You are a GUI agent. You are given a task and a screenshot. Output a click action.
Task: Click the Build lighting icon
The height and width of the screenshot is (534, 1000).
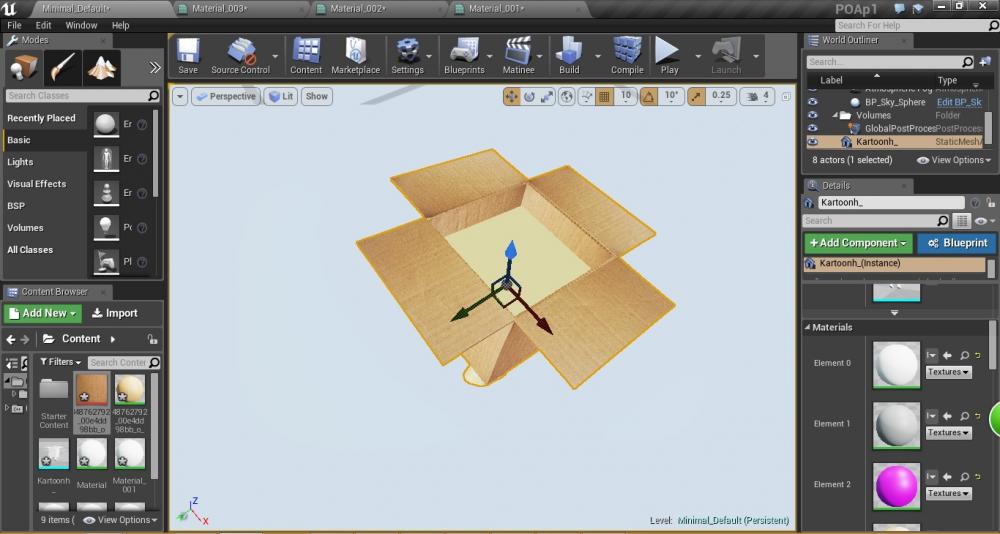[x=569, y=56]
